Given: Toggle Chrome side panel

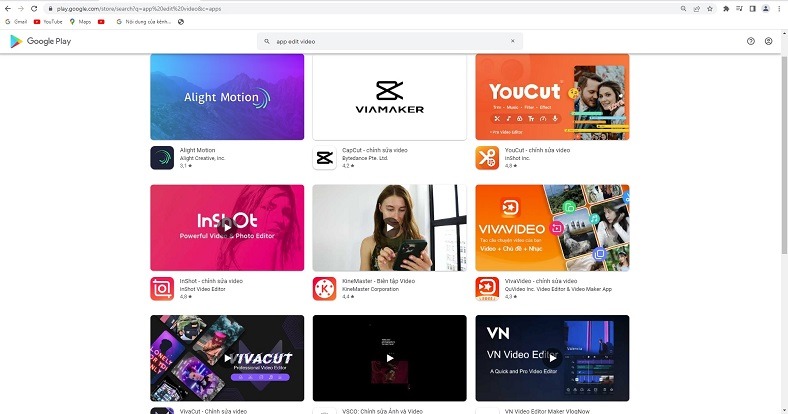Looking at the screenshot, I should (752, 9).
